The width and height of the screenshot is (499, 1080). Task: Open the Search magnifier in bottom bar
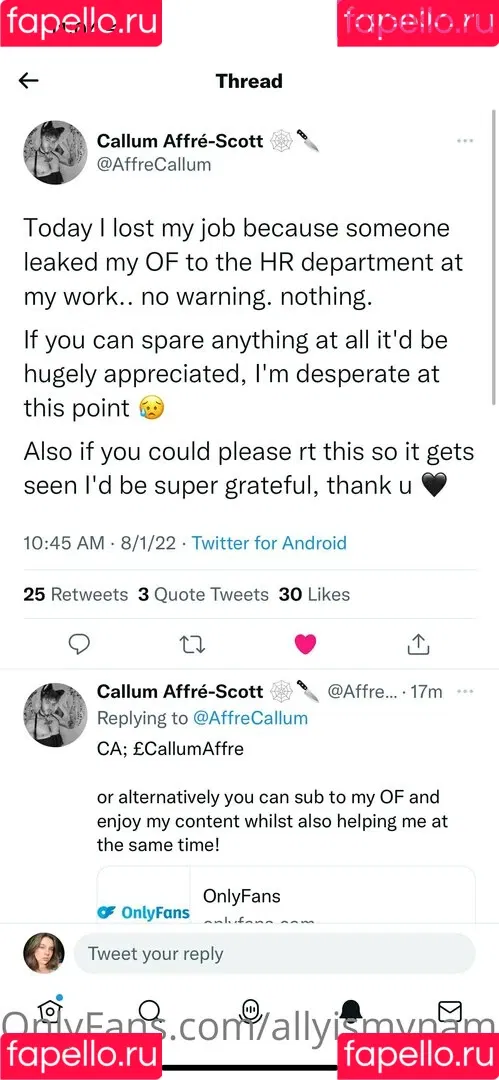150,1011
